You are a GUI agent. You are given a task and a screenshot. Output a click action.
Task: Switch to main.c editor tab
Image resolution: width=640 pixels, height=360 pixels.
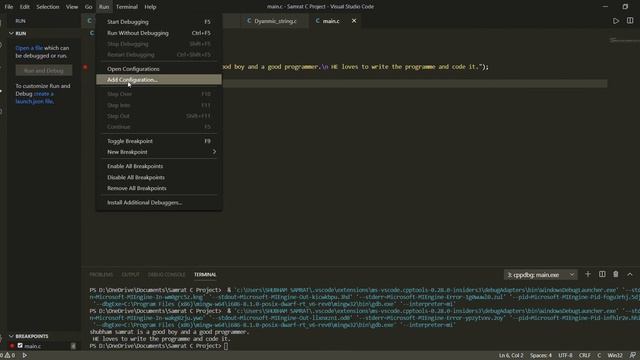pos(331,21)
